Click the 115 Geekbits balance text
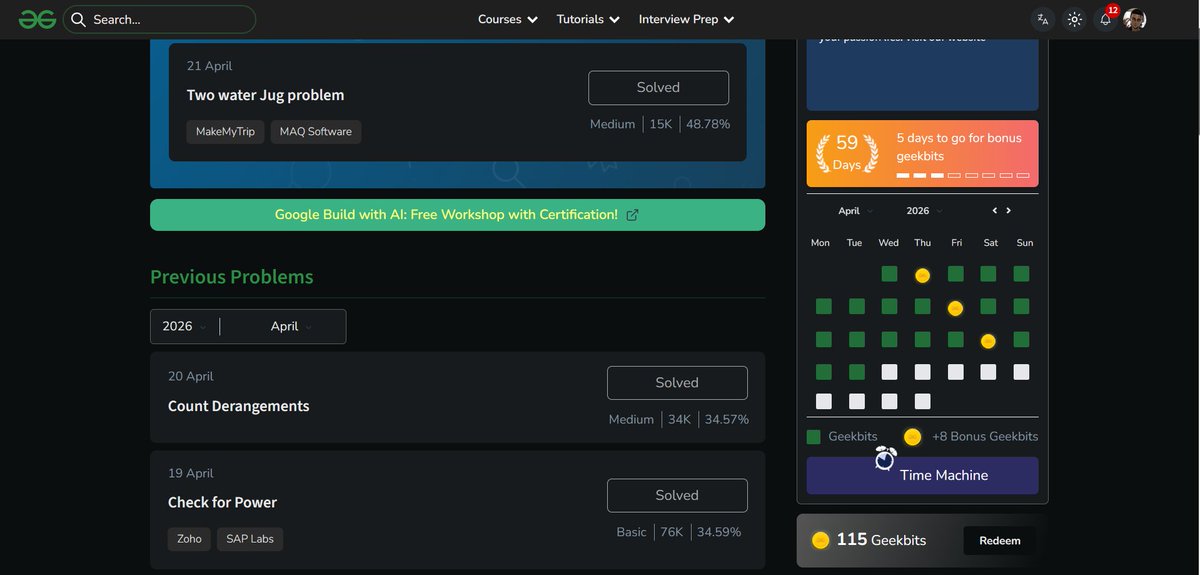This screenshot has width=1200, height=575. tap(881, 540)
